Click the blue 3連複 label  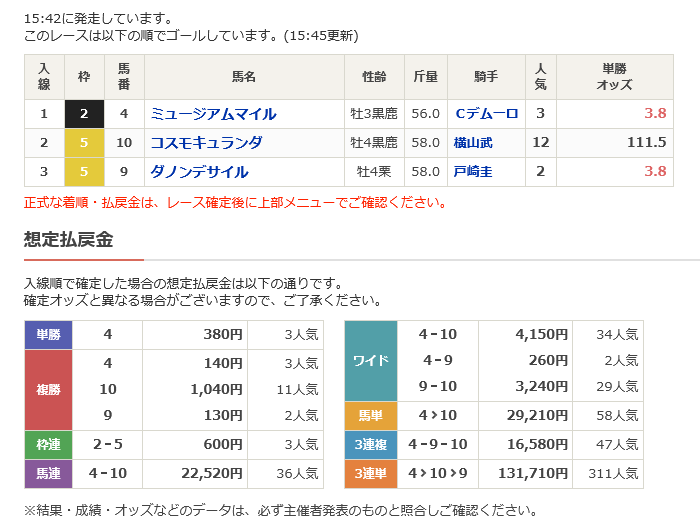point(371,445)
